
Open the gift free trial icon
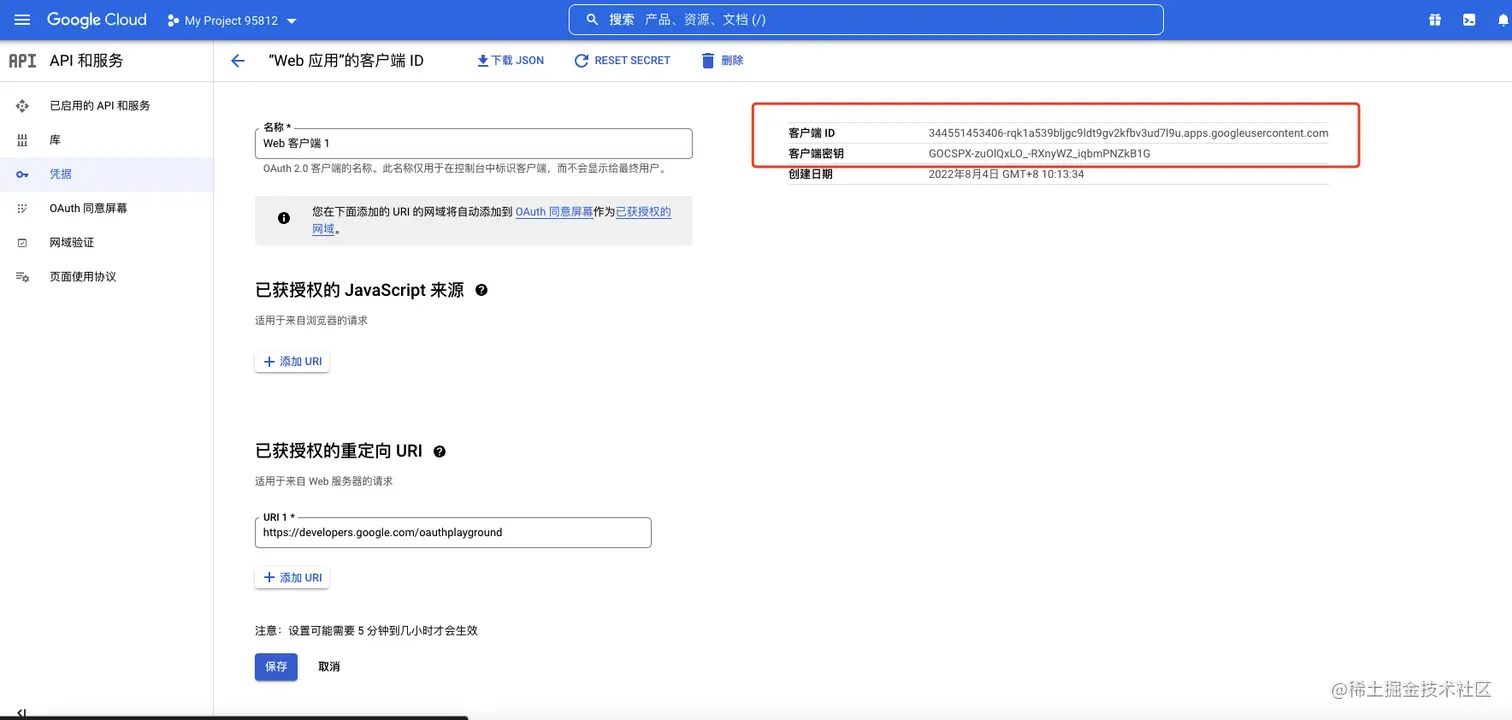click(x=1435, y=20)
